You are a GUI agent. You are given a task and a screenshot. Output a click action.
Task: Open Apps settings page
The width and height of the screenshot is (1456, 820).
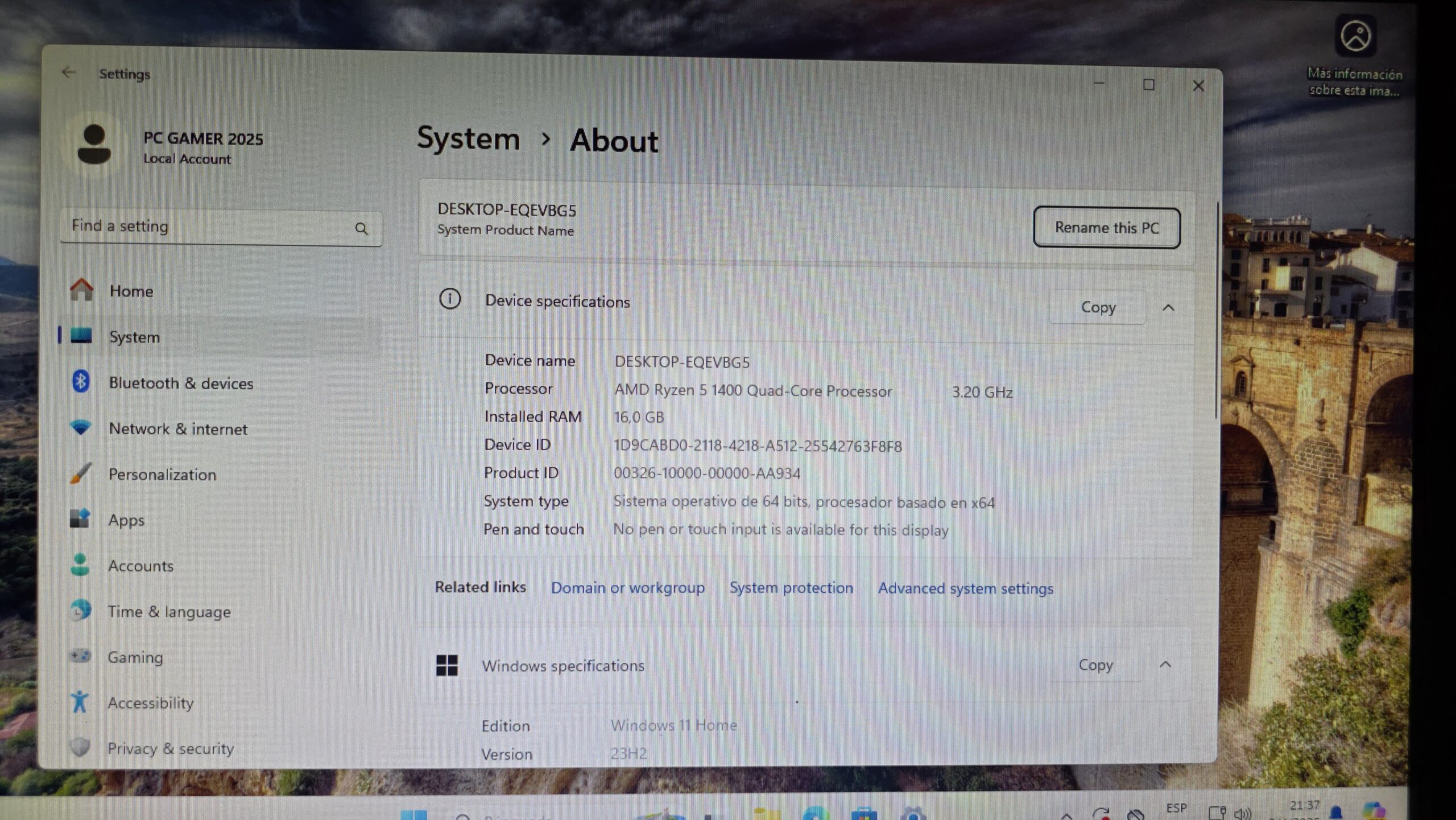point(126,520)
